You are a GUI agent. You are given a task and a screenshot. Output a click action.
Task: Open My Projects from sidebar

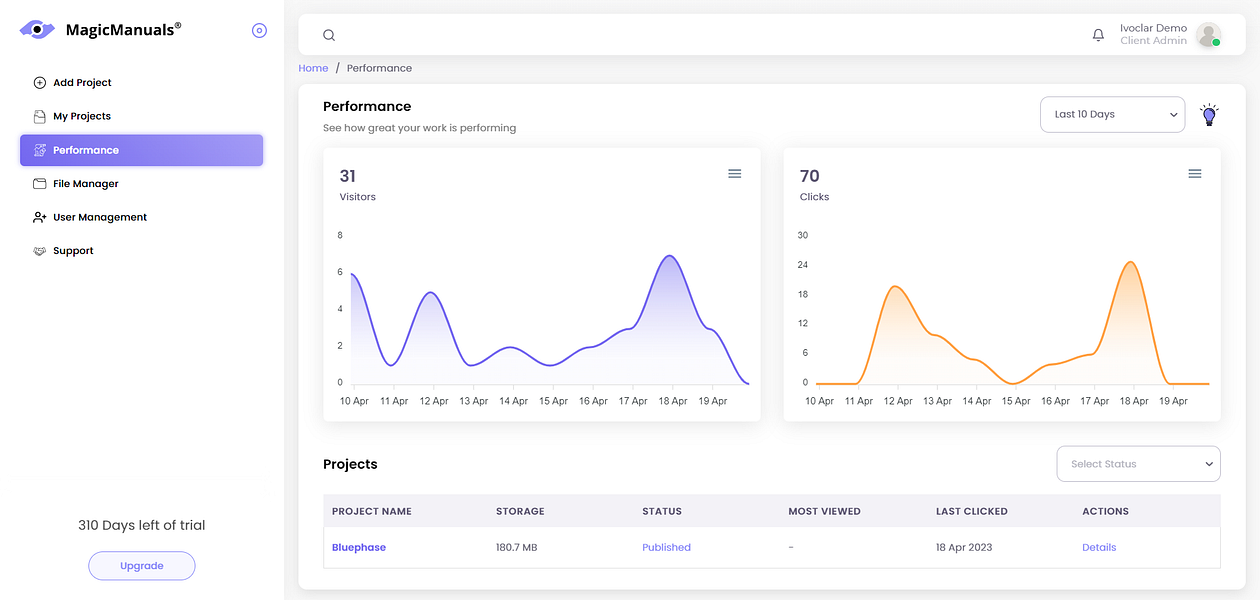click(x=81, y=116)
